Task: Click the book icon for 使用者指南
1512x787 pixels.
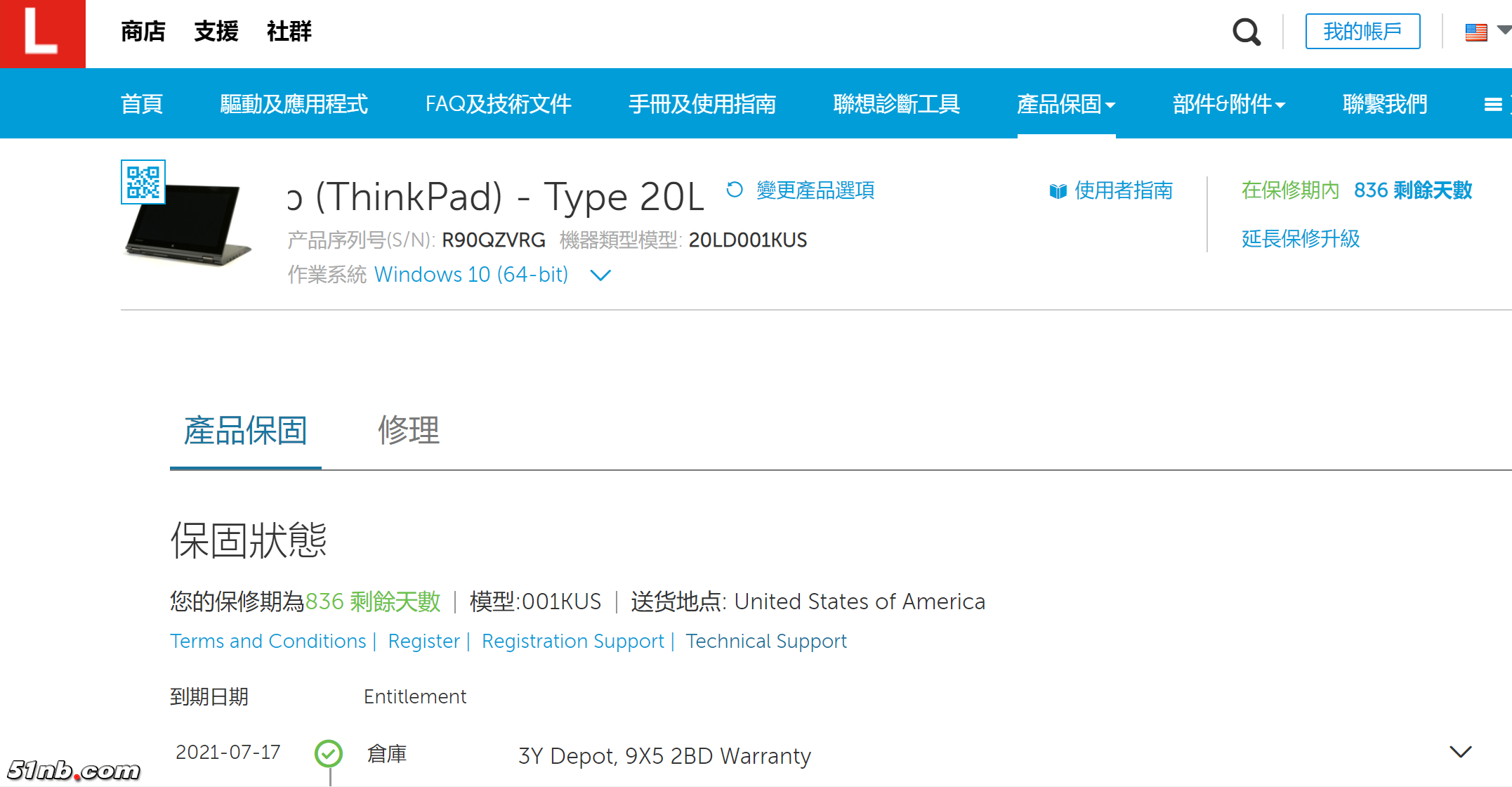Action: [1058, 191]
